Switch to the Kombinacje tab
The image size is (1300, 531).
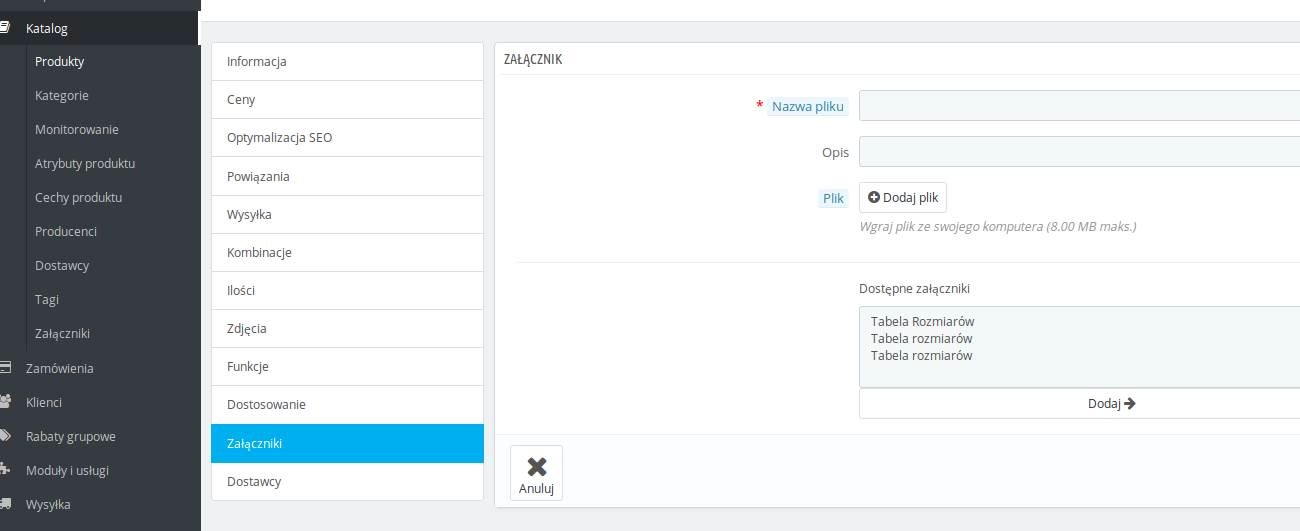(347, 252)
